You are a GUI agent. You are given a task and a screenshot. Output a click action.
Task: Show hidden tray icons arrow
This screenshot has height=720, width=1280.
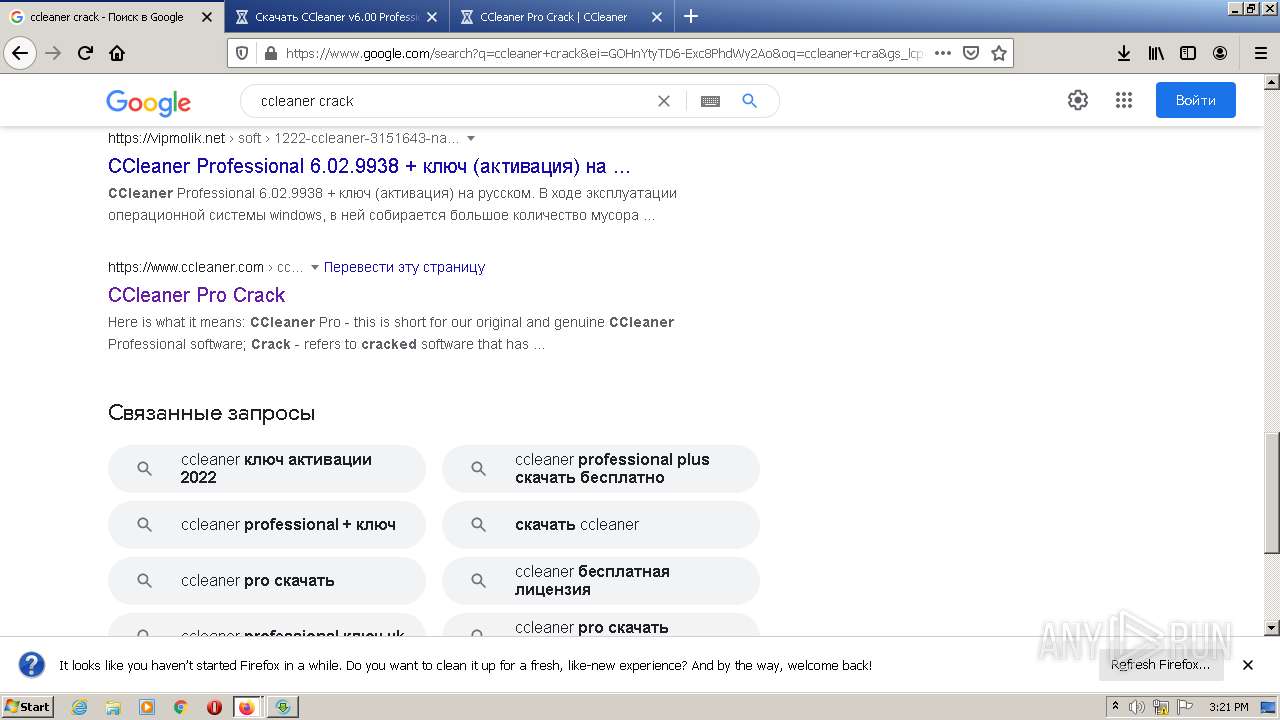coord(1116,707)
